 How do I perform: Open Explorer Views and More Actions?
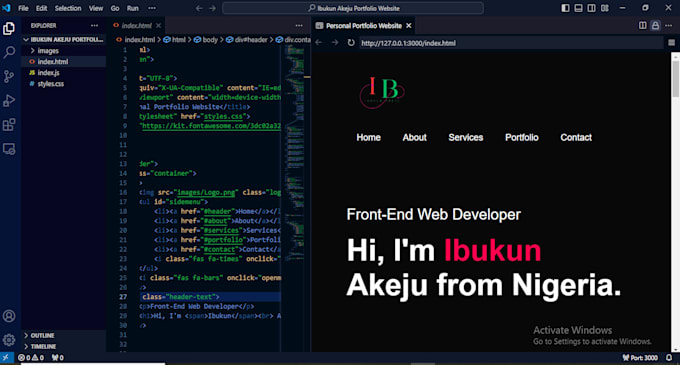point(95,26)
